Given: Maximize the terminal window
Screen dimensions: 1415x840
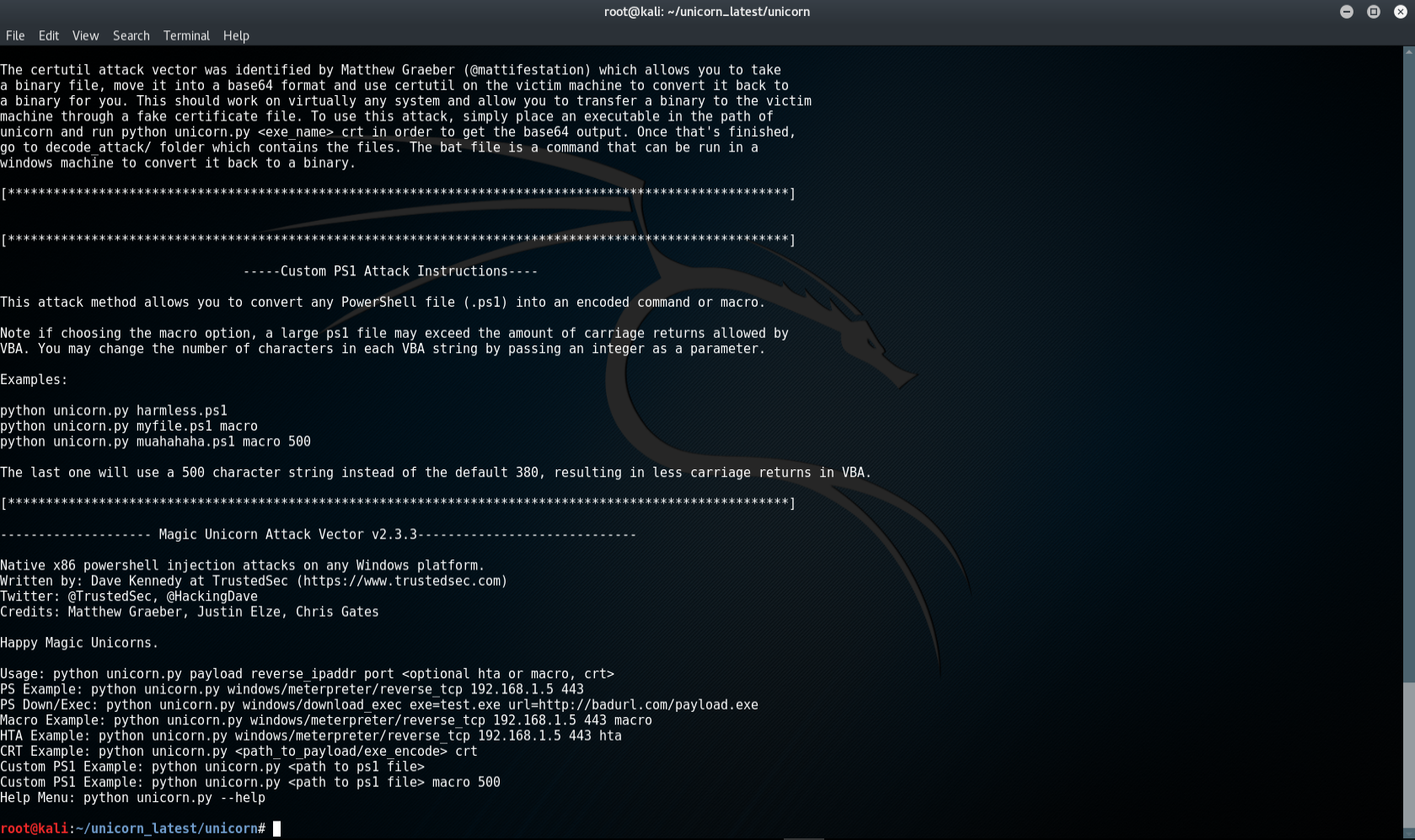Looking at the screenshot, I should (1374, 12).
